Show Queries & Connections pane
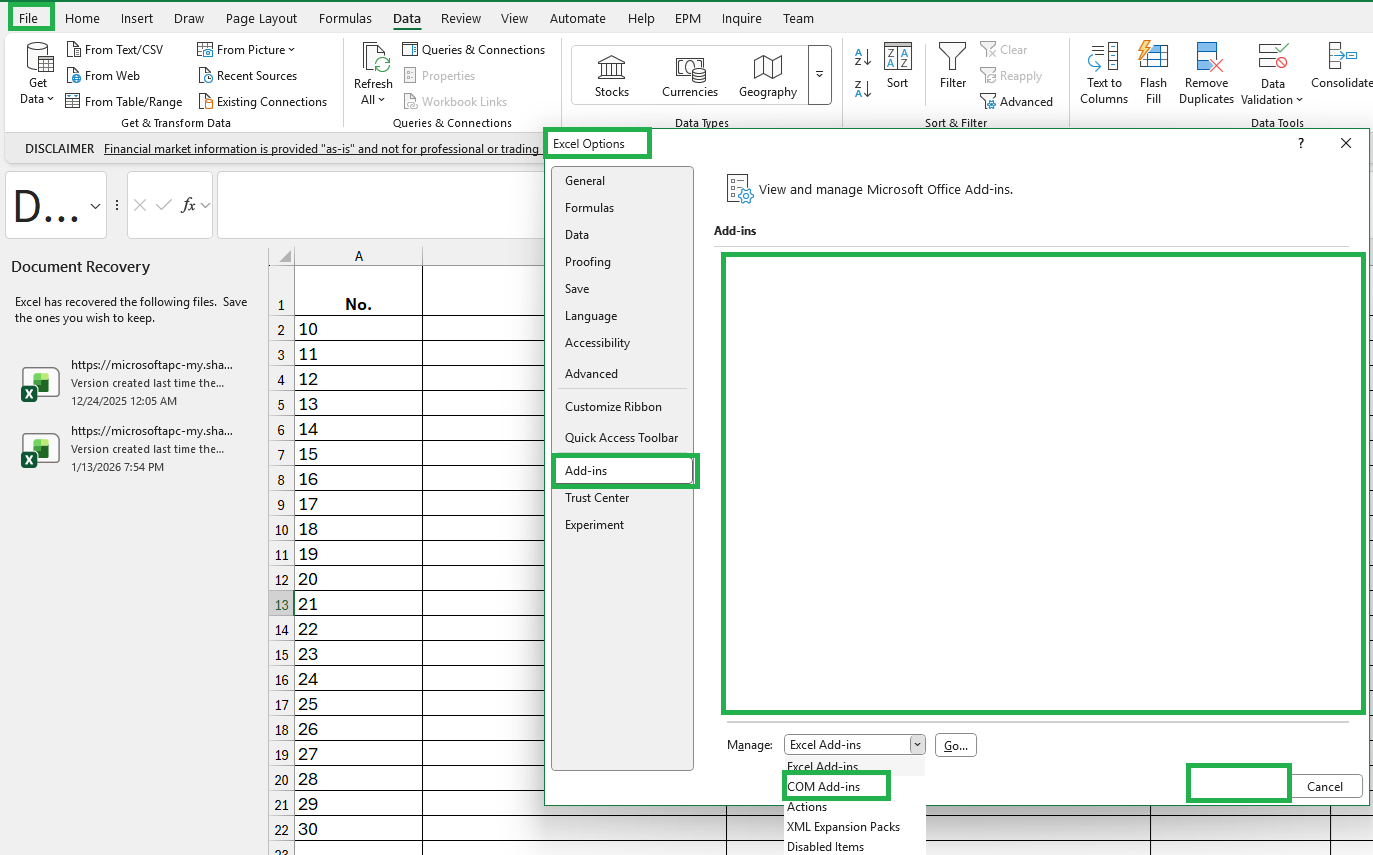The height and width of the screenshot is (855, 1373). coord(473,49)
